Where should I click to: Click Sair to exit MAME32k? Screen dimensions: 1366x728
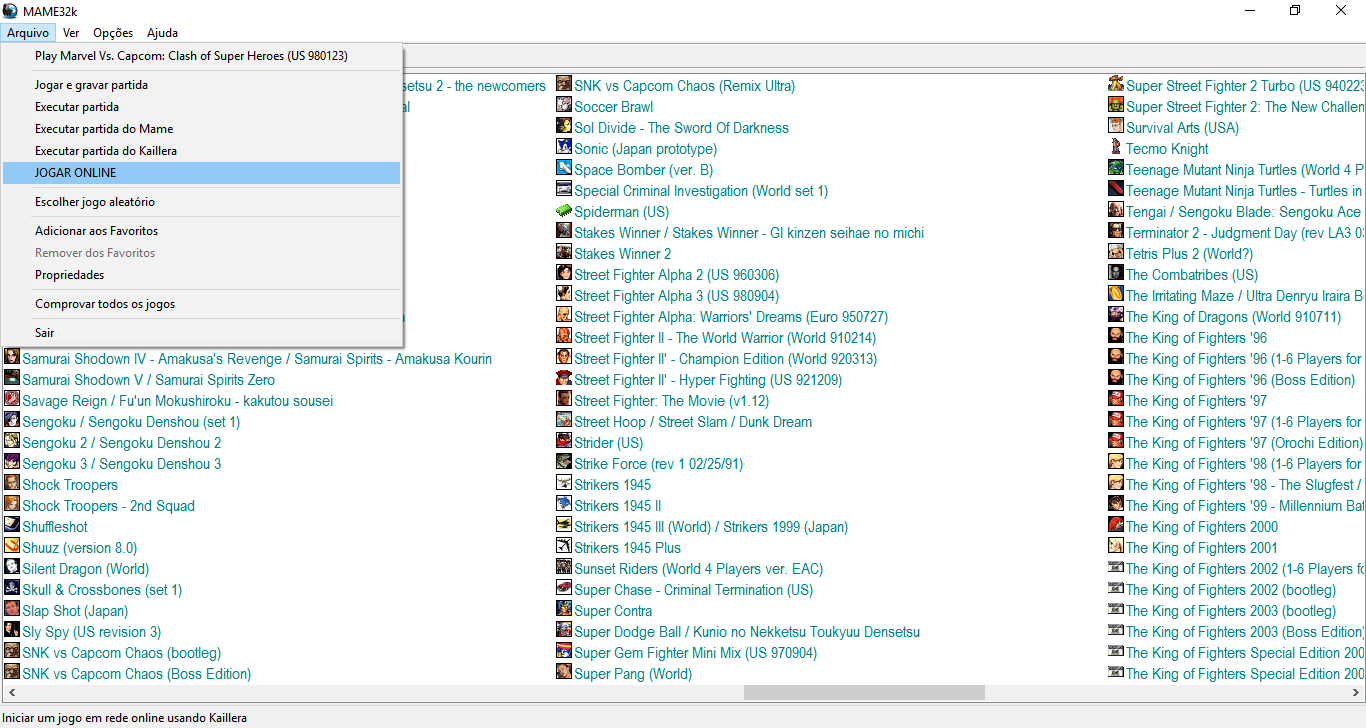[202, 333]
